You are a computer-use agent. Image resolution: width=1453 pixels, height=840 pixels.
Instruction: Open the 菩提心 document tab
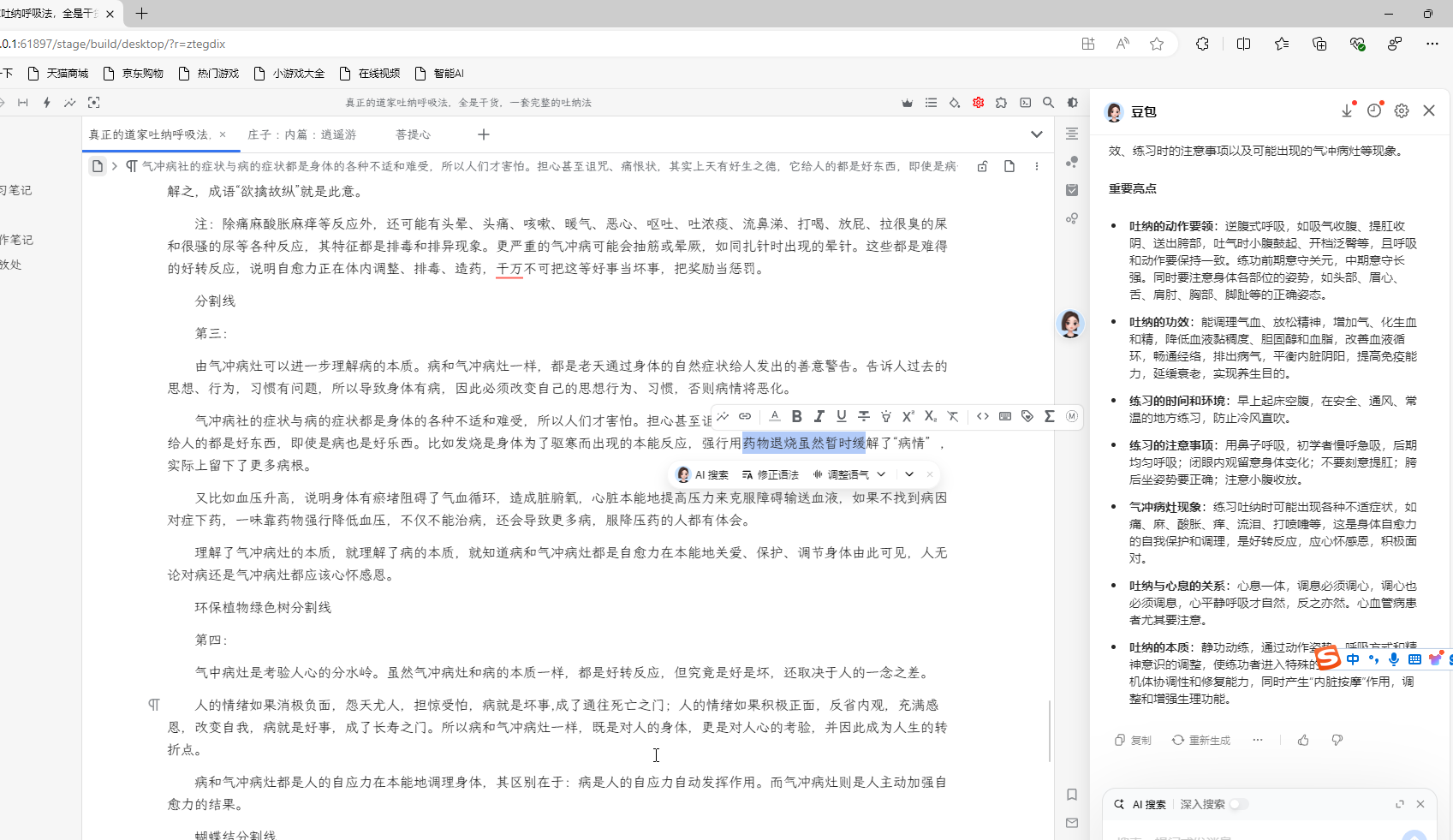click(413, 134)
